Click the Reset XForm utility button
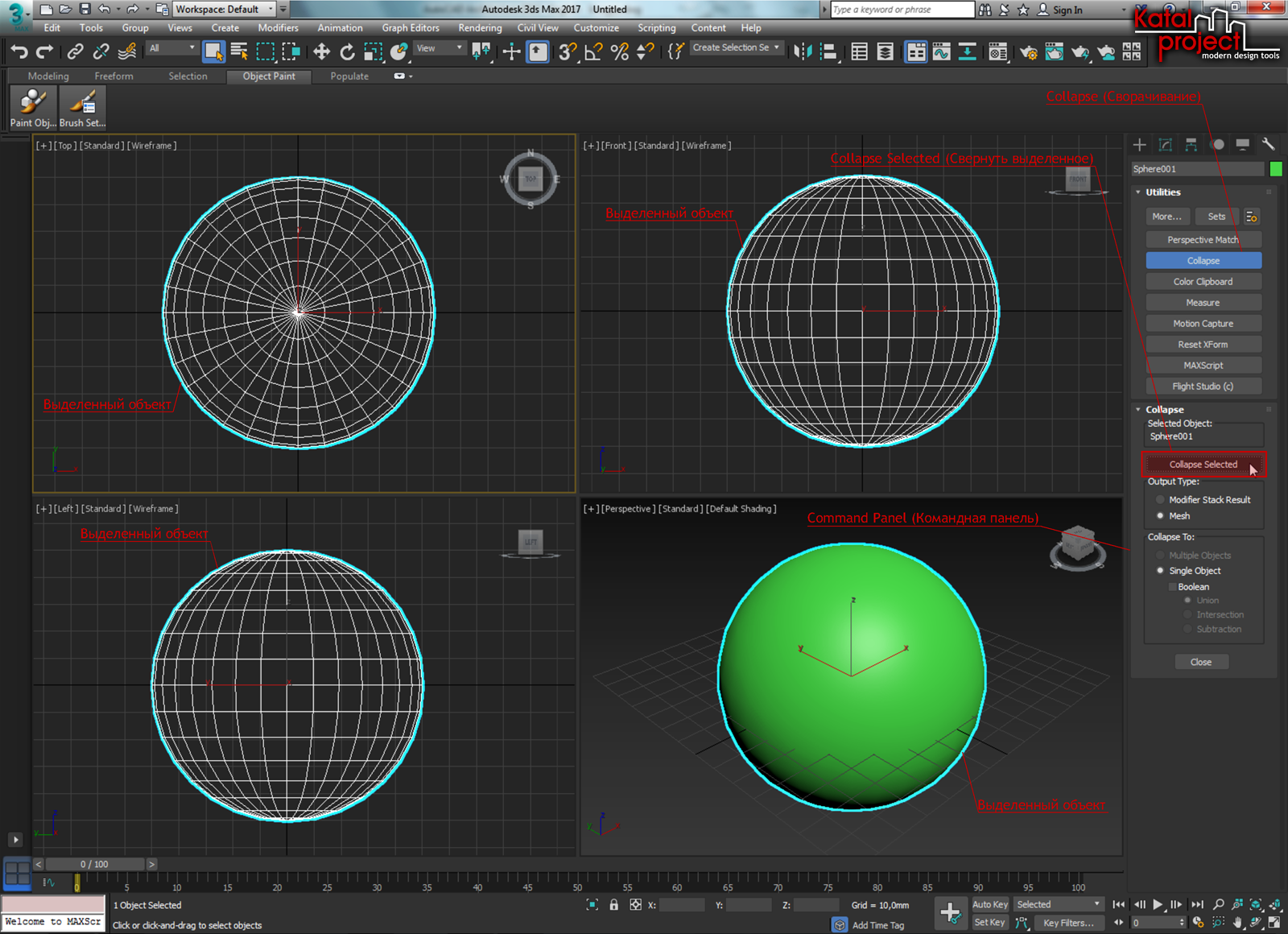 pos(1203,345)
